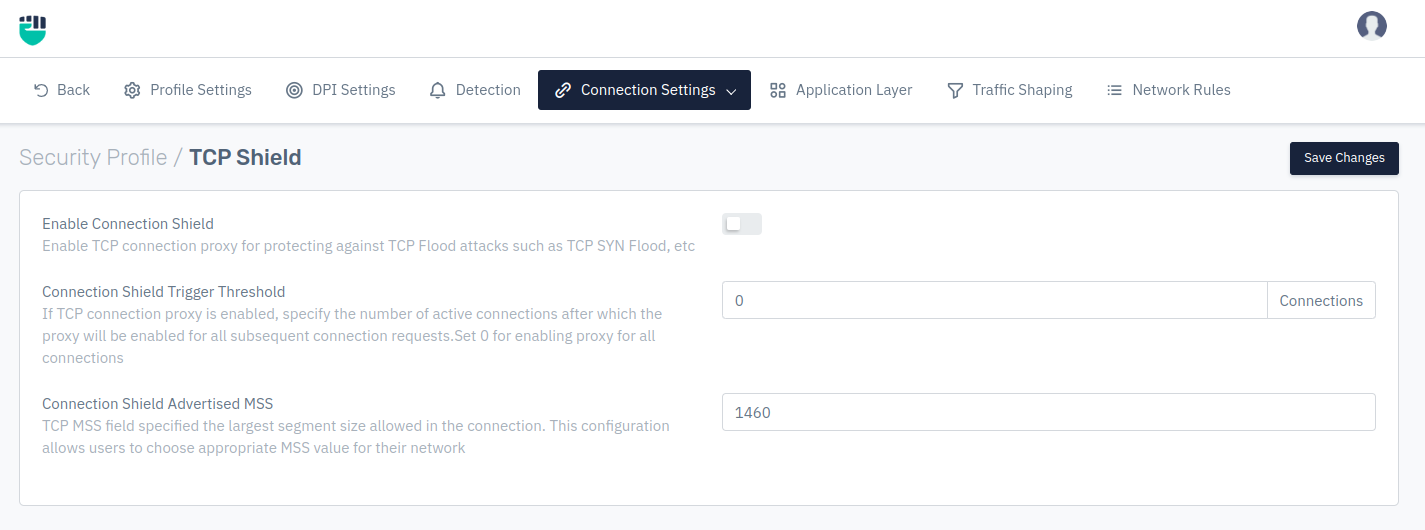Click the Save Changes button
The width and height of the screenshot is (1425, 530).
1344,158
